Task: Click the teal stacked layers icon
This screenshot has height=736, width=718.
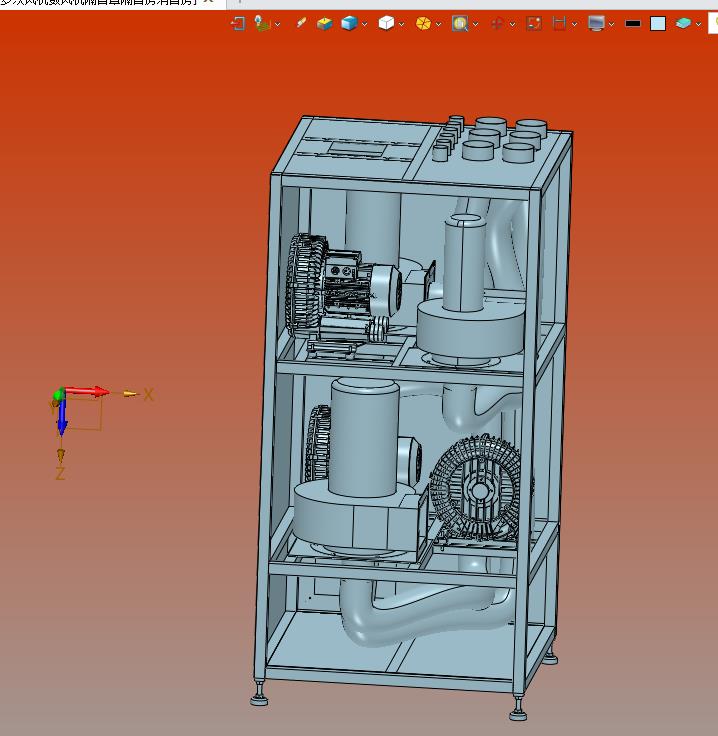Action: click(683, 23)
